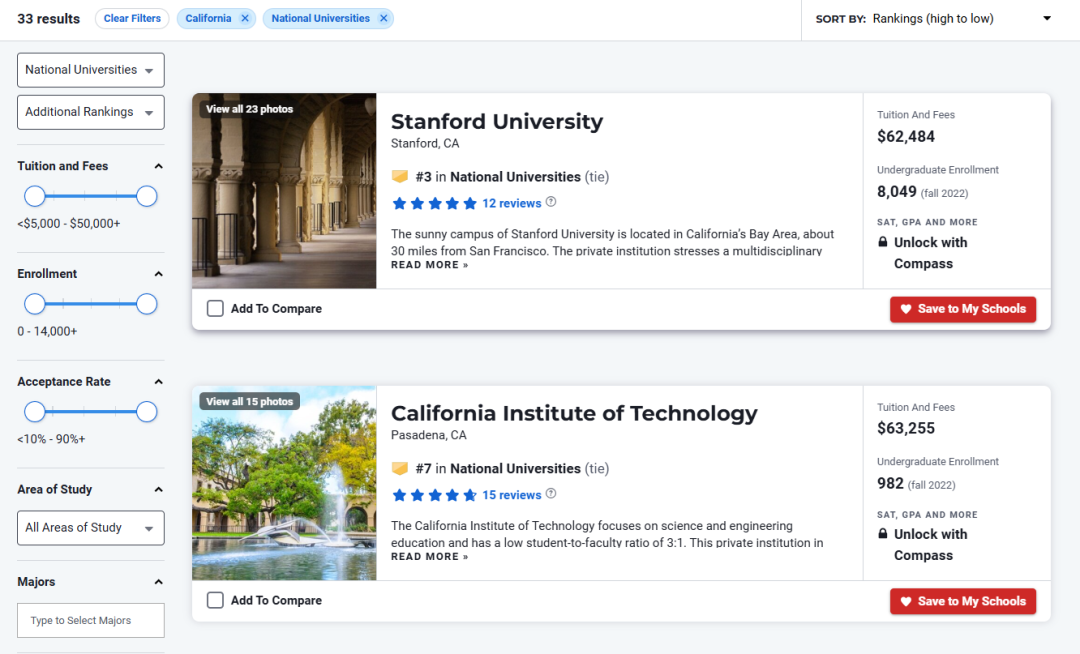The width and height of the screenshot is (1080, 654).
Task: Open the Sort By rankings dropdown
Action: tap(962, 19)
